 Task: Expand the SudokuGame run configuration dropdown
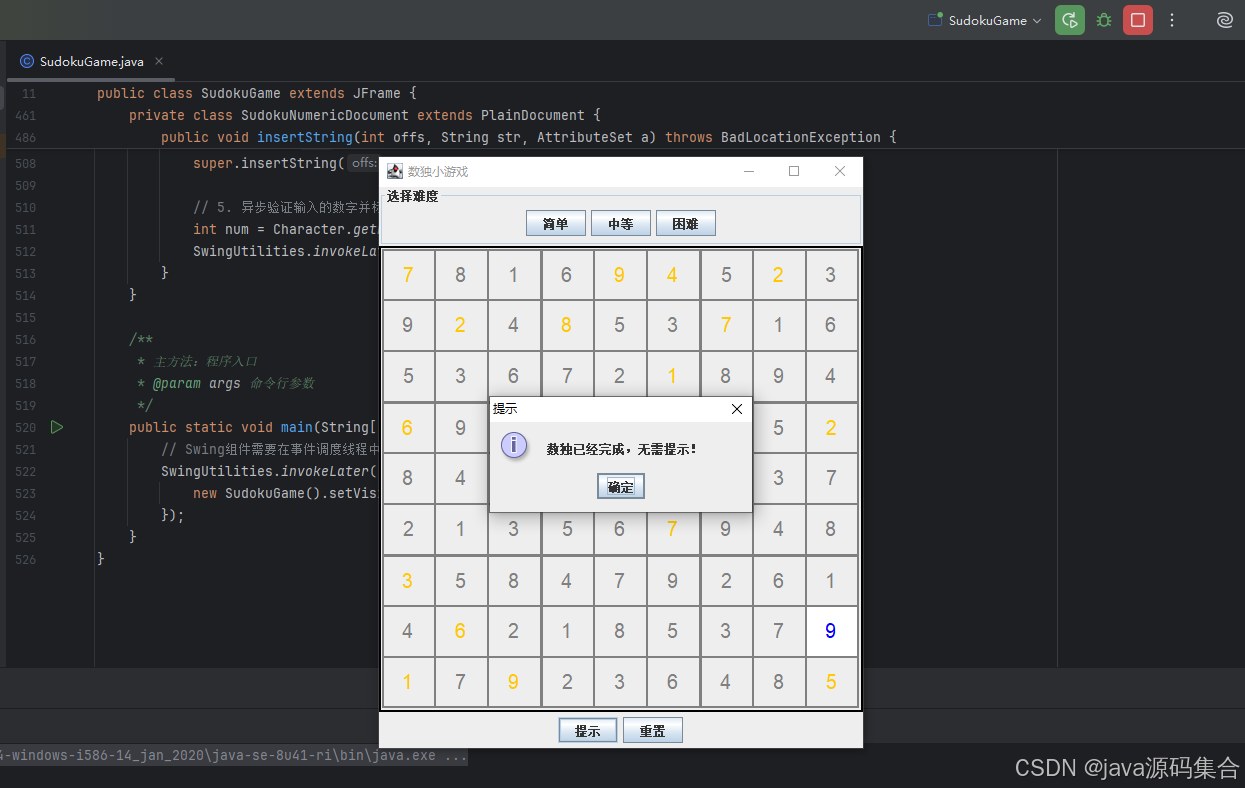(x=985, y=20)
